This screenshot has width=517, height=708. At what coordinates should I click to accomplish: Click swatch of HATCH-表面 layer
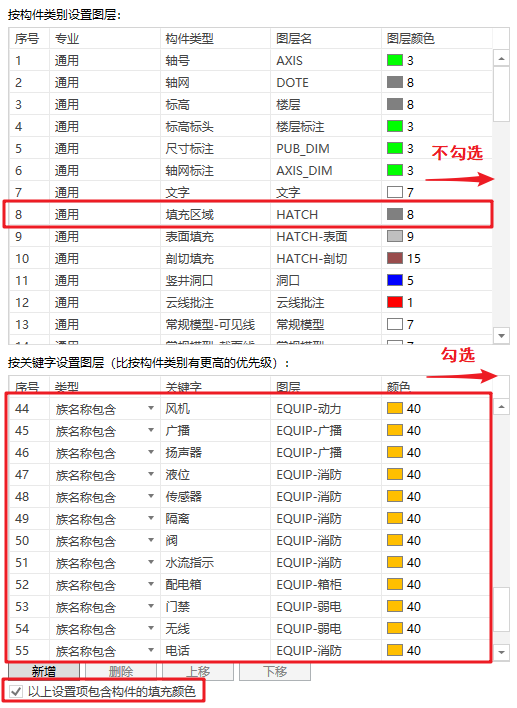(x=395, y=236)
